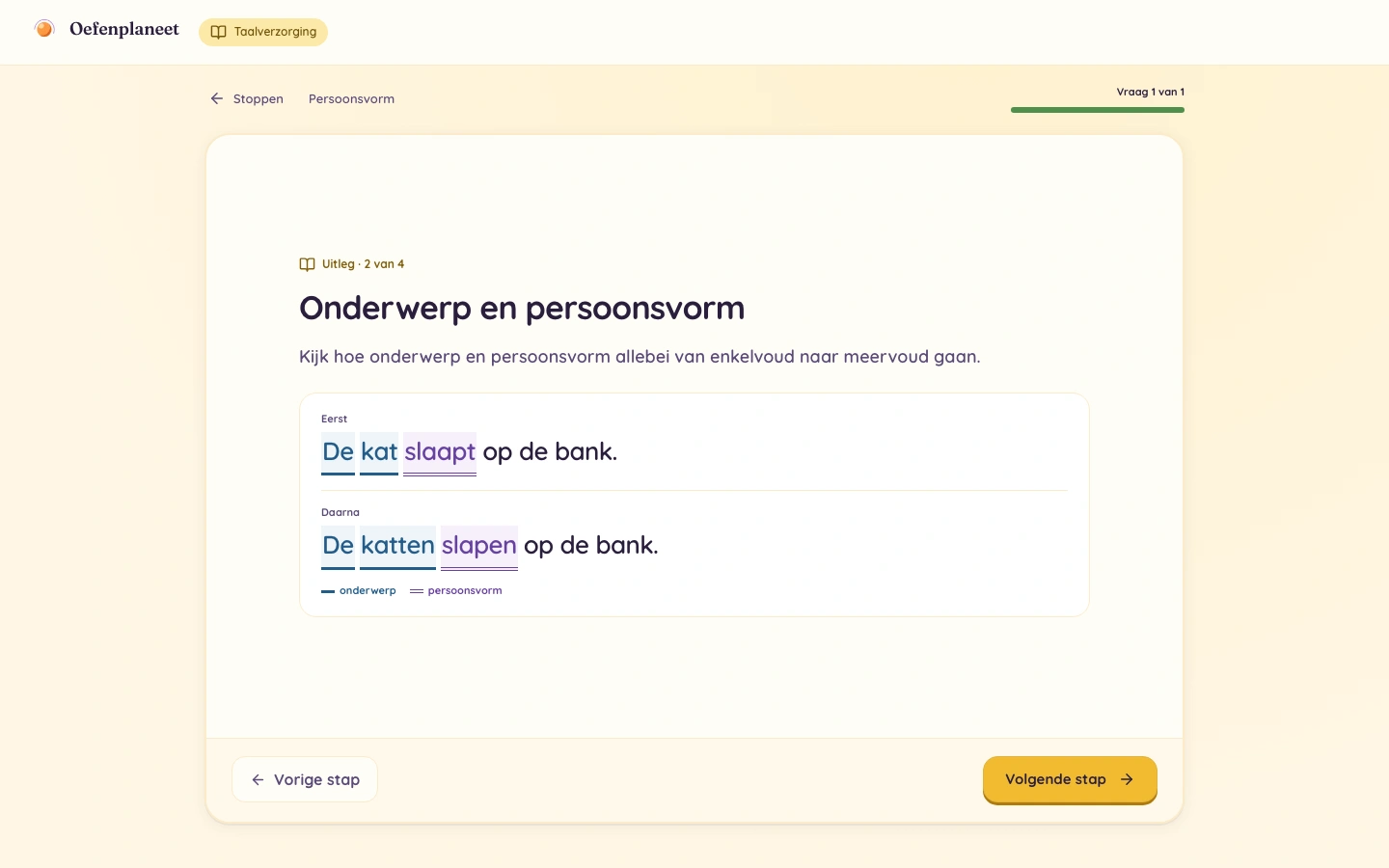Open the Taalverzorging subject badge
The height and width of the screenshot is (868, 1389).
[x=263, y=32]
